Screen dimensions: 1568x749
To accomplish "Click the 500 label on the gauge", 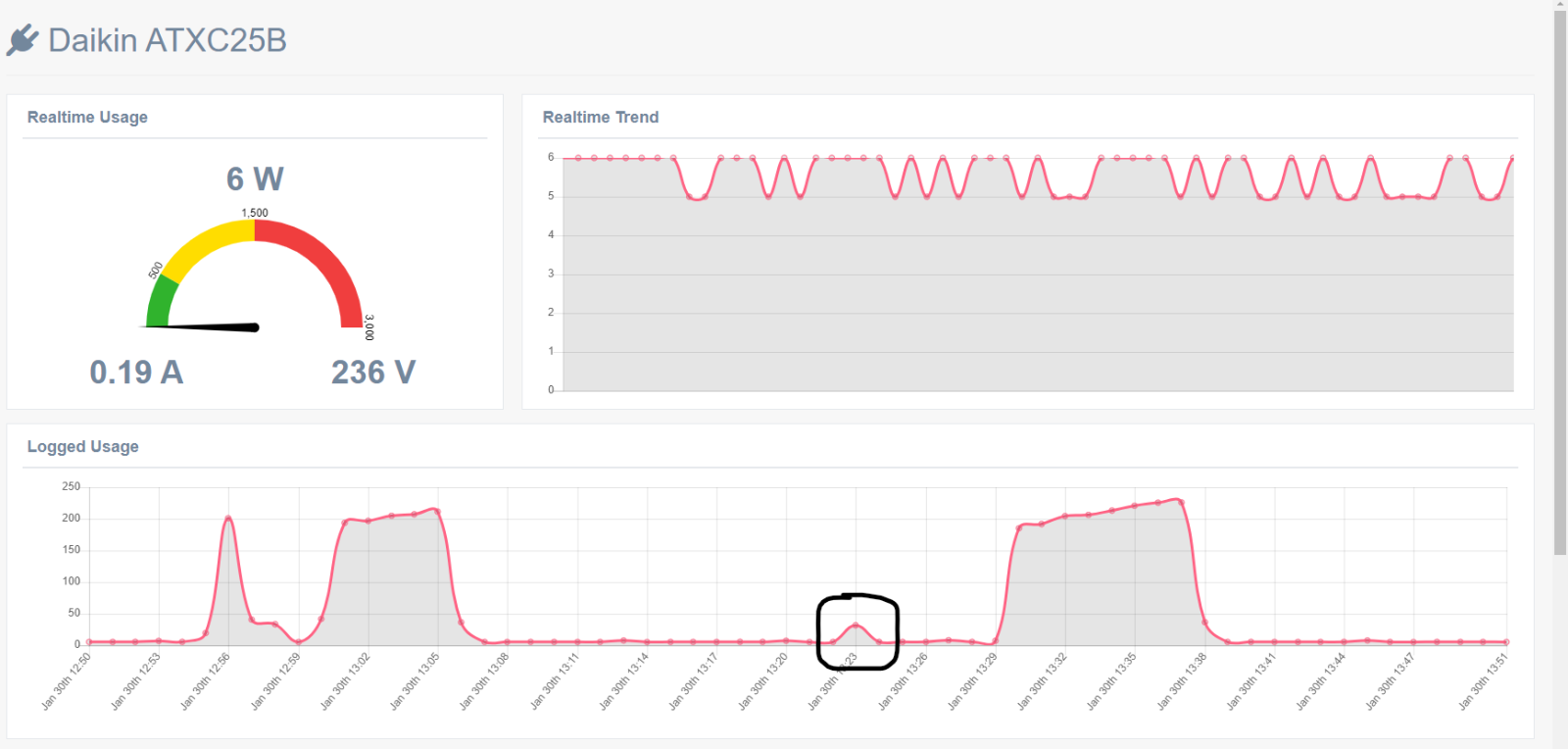I will [155, 270].
